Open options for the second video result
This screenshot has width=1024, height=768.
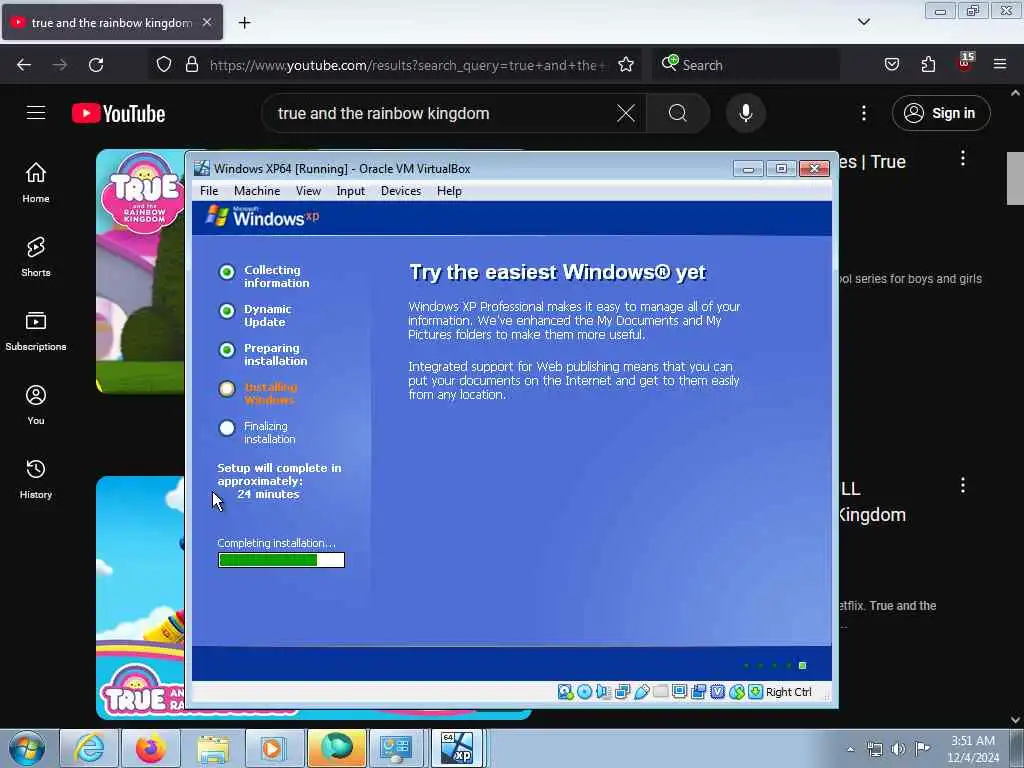pos(963,485)
